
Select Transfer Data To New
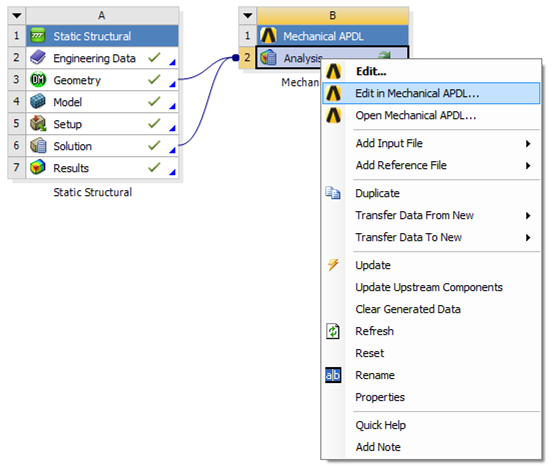click(431, 237)
